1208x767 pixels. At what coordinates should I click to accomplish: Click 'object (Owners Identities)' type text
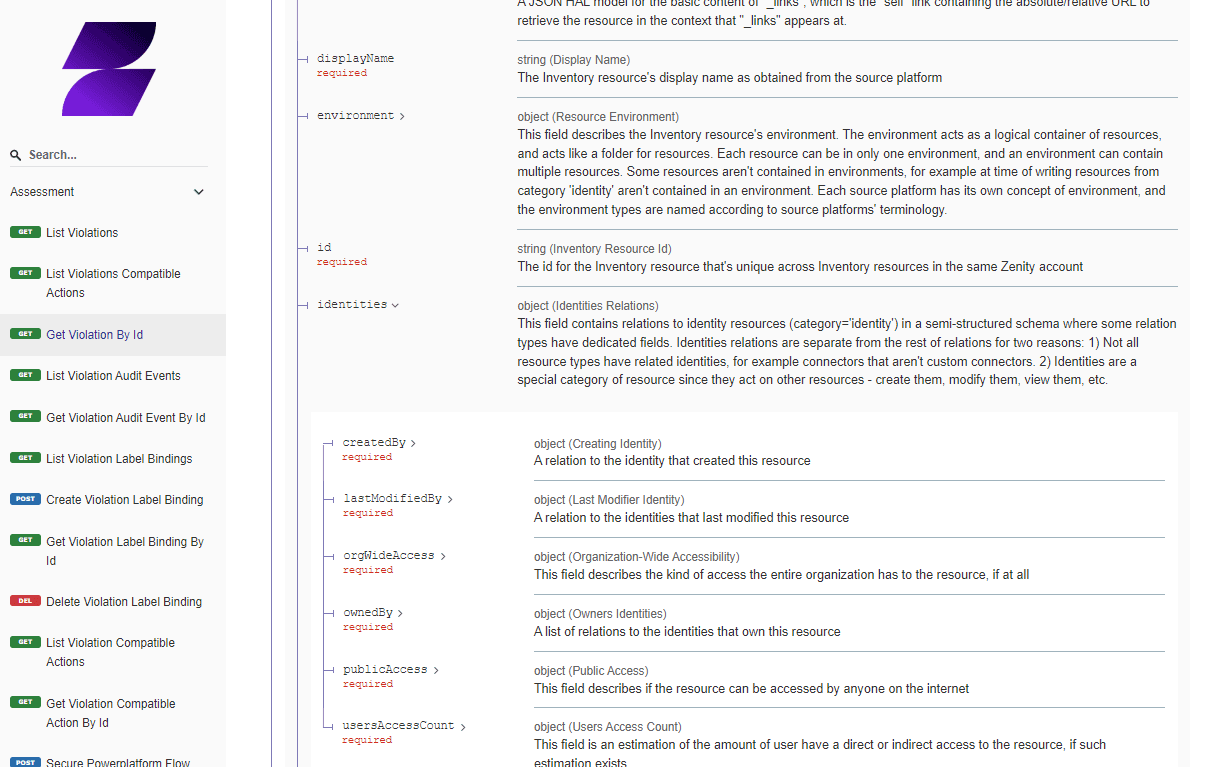[x=600, y=614]
